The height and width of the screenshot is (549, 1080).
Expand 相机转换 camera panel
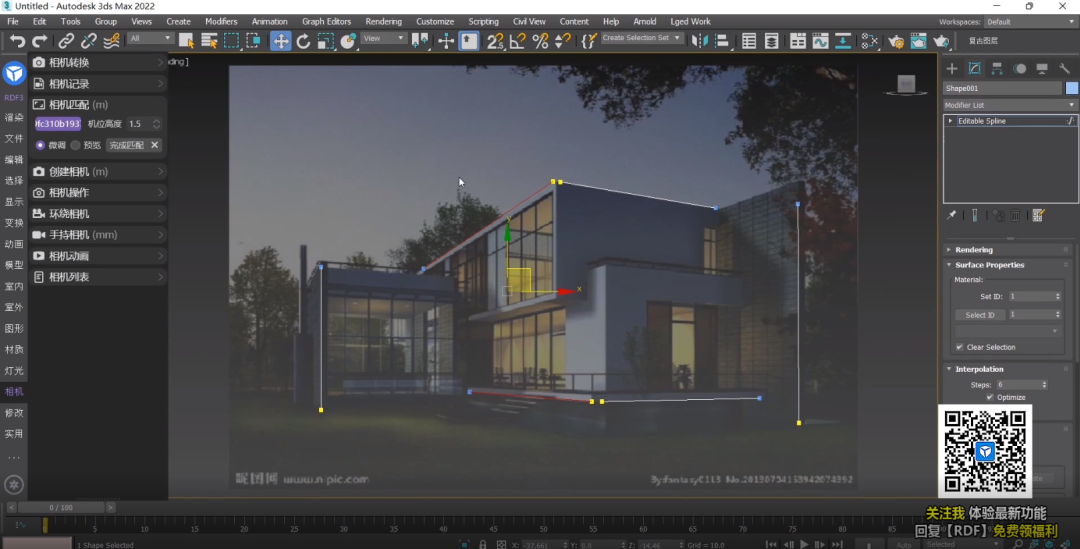98,63
